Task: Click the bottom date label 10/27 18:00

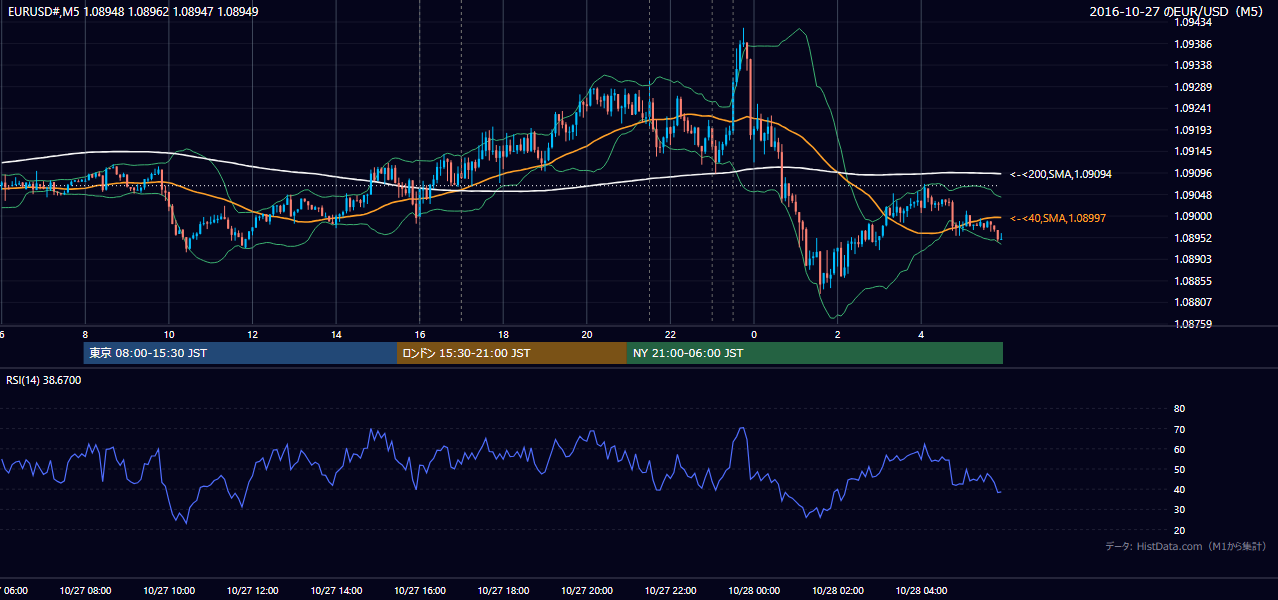Action: click(503, 591)
